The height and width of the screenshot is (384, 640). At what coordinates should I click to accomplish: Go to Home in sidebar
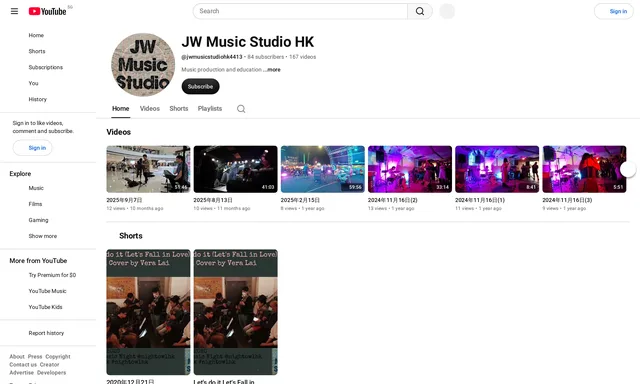[36, 36]
